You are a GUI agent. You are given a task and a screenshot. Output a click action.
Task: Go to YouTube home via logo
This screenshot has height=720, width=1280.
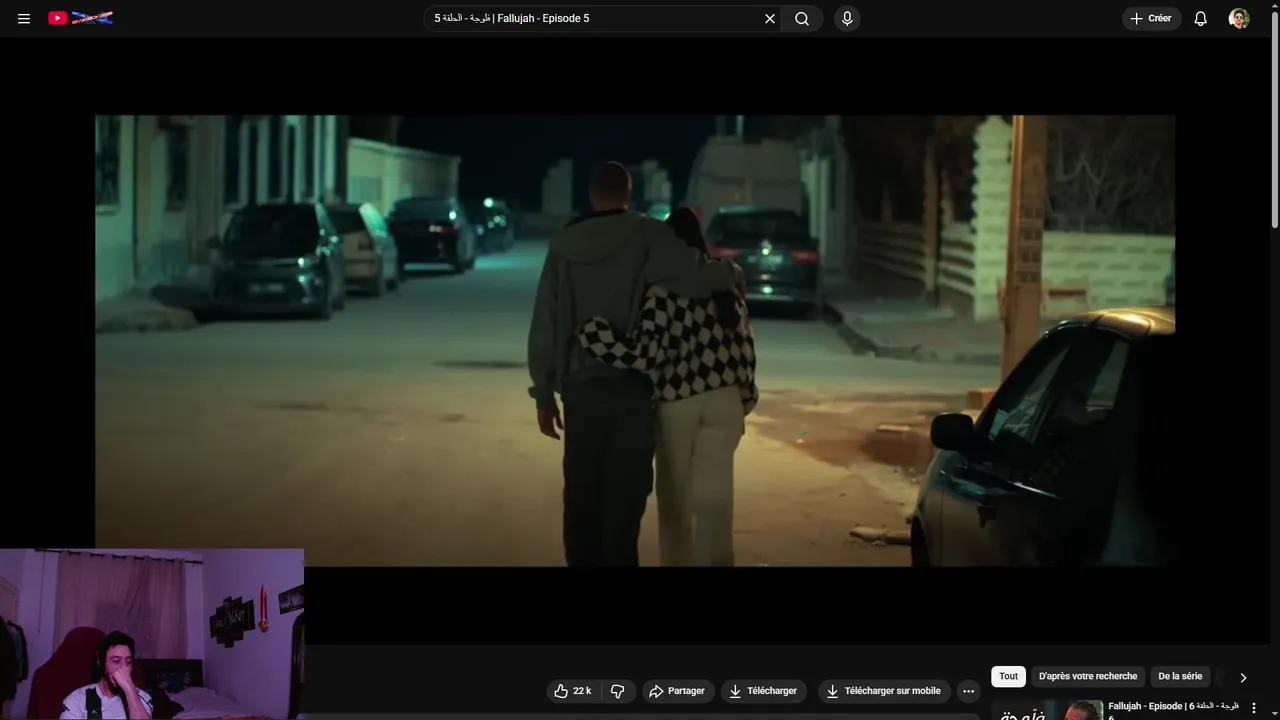81,18
